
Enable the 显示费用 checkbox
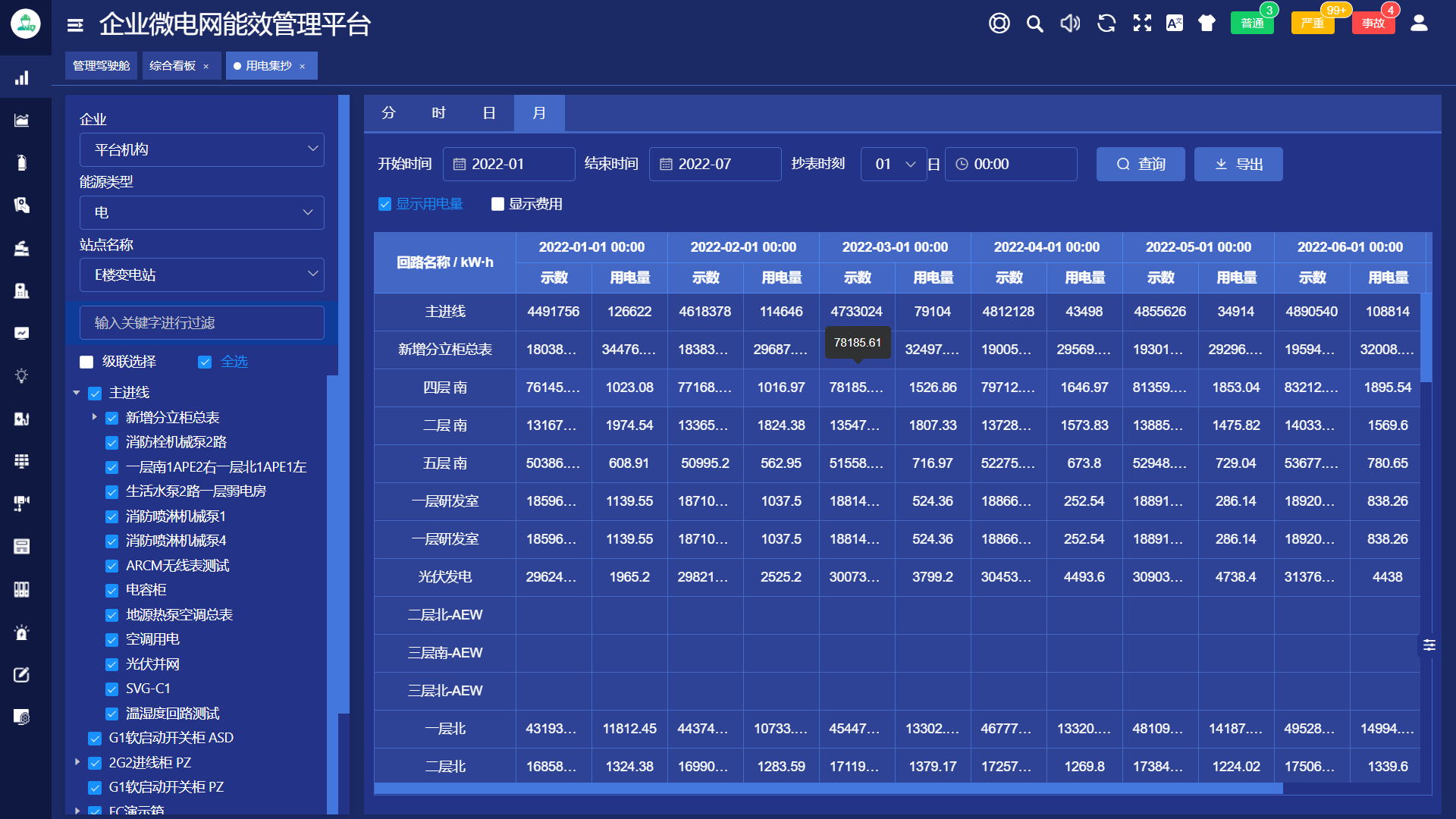pyautogui.click(x=497, y=204)
